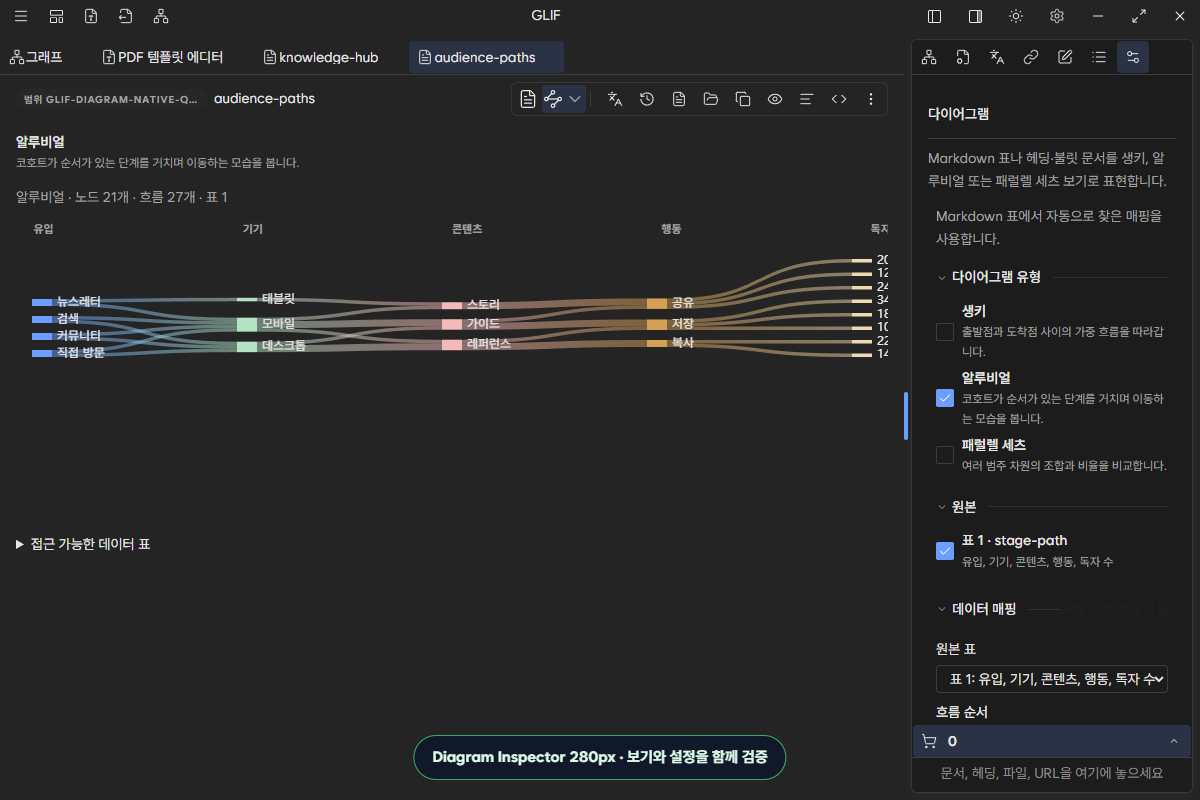The image size is (1200, 800).
Task: Toggle the 표 1 · stage-path source checkbox
Action: point(945,551)
